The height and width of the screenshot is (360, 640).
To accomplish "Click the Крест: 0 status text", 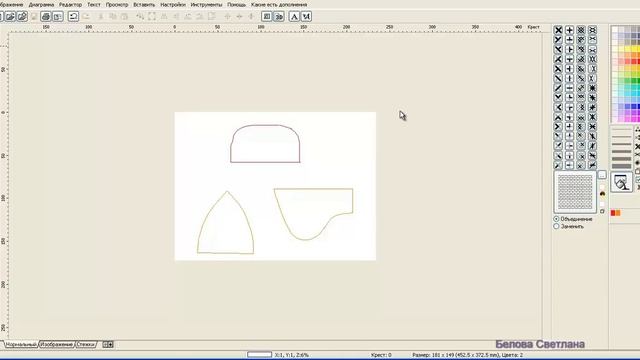I will click(x=381, y=355).
